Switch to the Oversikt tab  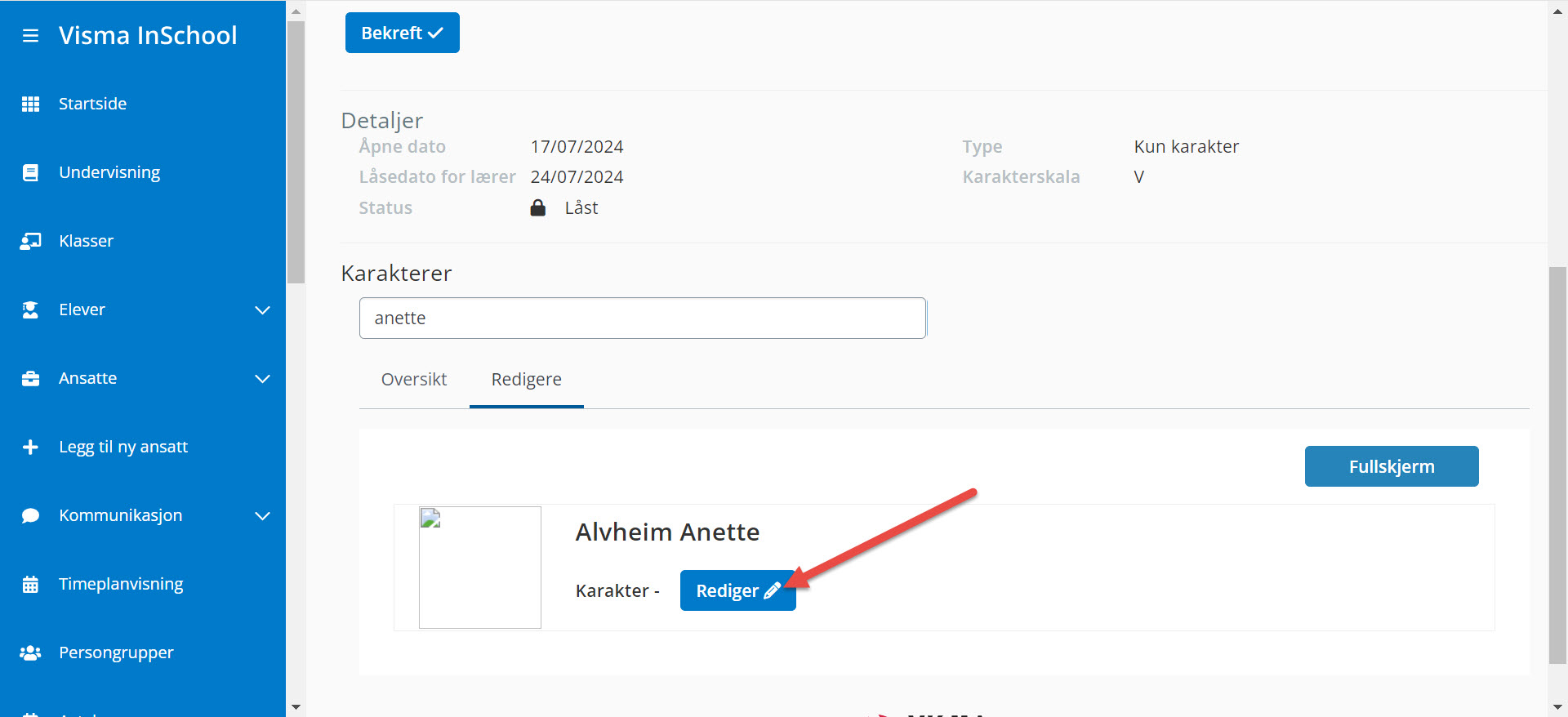(414, 379)
